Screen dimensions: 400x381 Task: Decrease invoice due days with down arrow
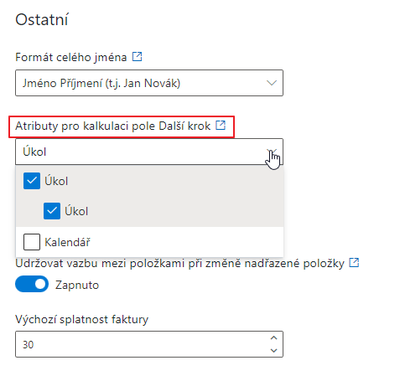pyautogui.click(x=274, y=350)
